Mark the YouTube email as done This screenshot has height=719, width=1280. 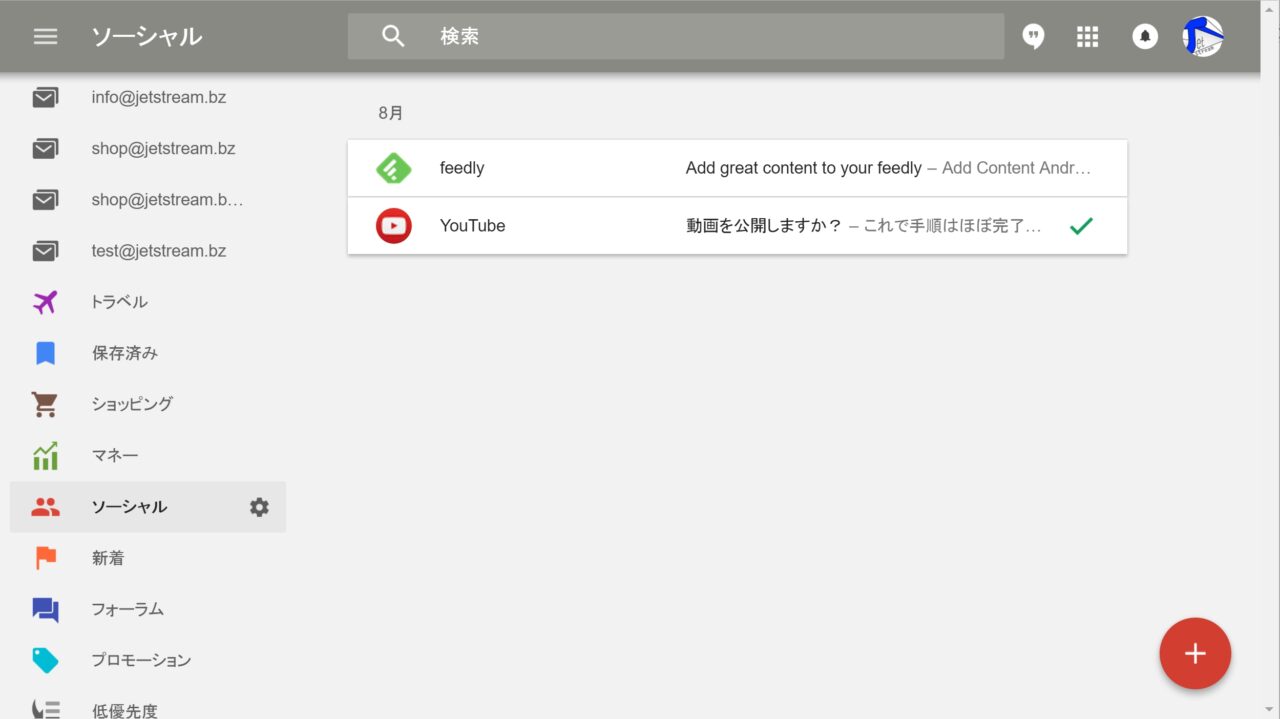1080,226
